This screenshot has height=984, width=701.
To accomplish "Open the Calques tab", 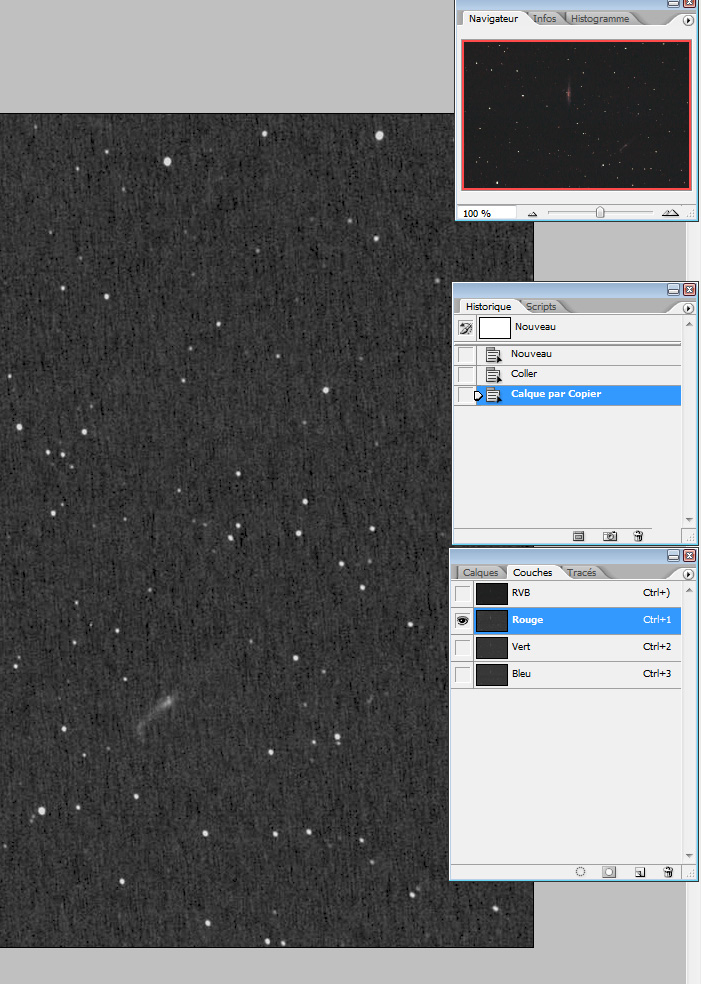I will (x=480, y=572).
